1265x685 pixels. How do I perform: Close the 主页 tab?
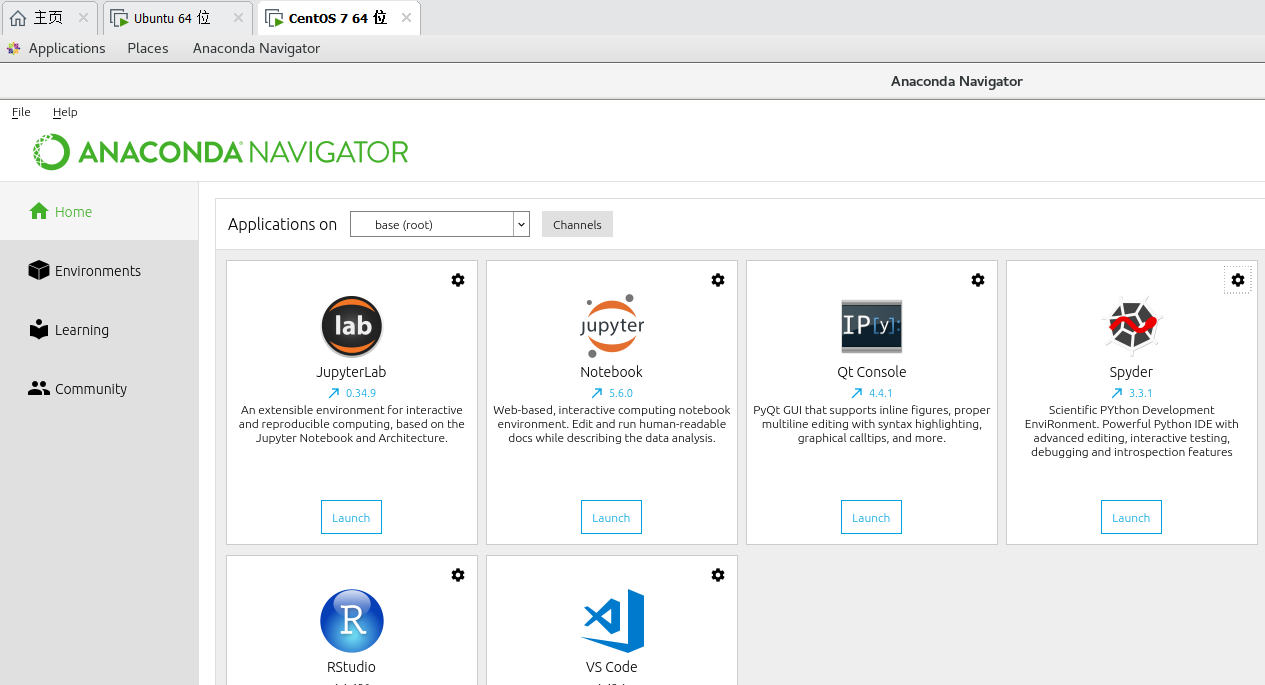pyautogui.click(x=83, y=18)
